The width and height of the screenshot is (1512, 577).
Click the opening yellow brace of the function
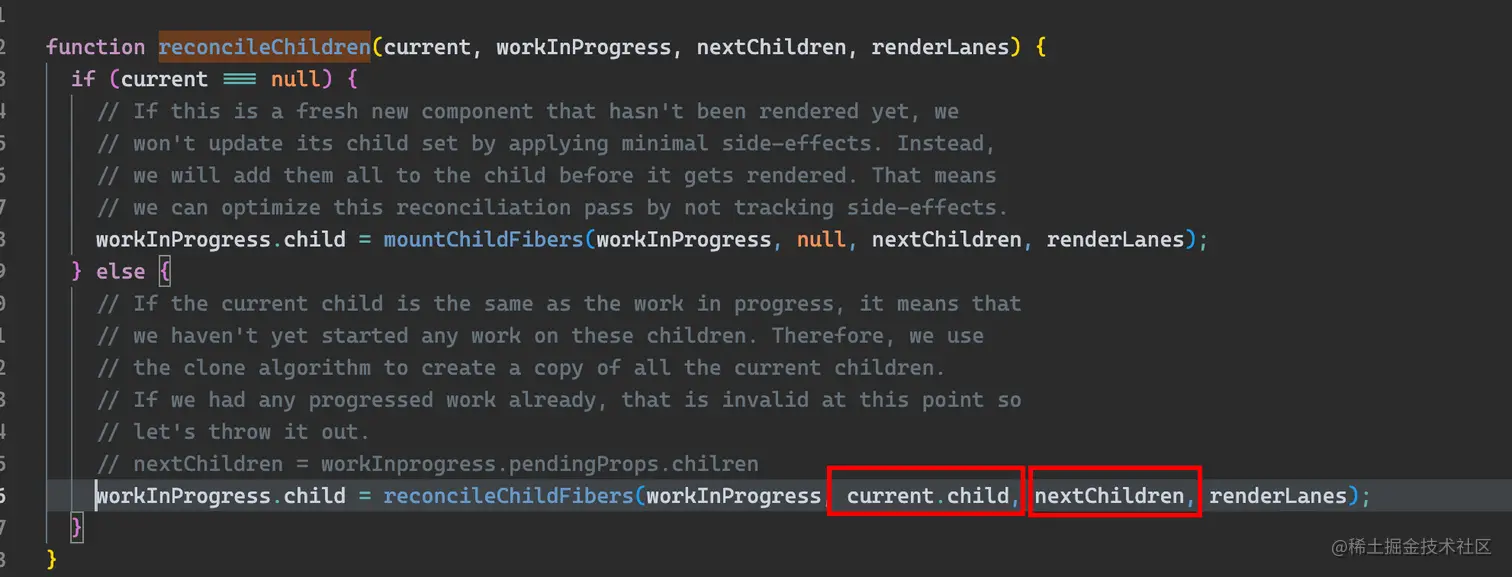tap(1040, 47)
